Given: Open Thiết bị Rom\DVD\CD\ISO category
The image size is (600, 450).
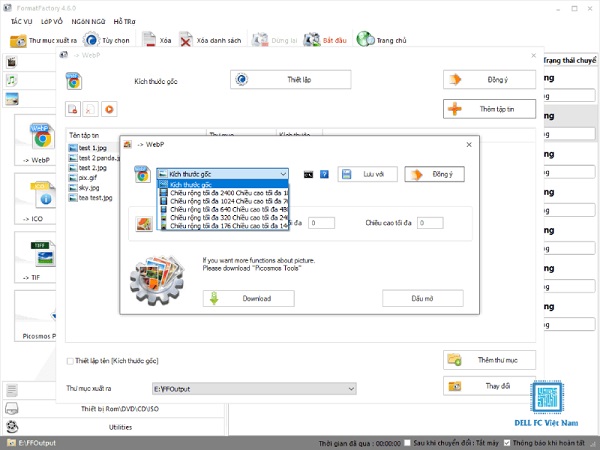Looking at the screenshot, I should (x=120, y=409).
